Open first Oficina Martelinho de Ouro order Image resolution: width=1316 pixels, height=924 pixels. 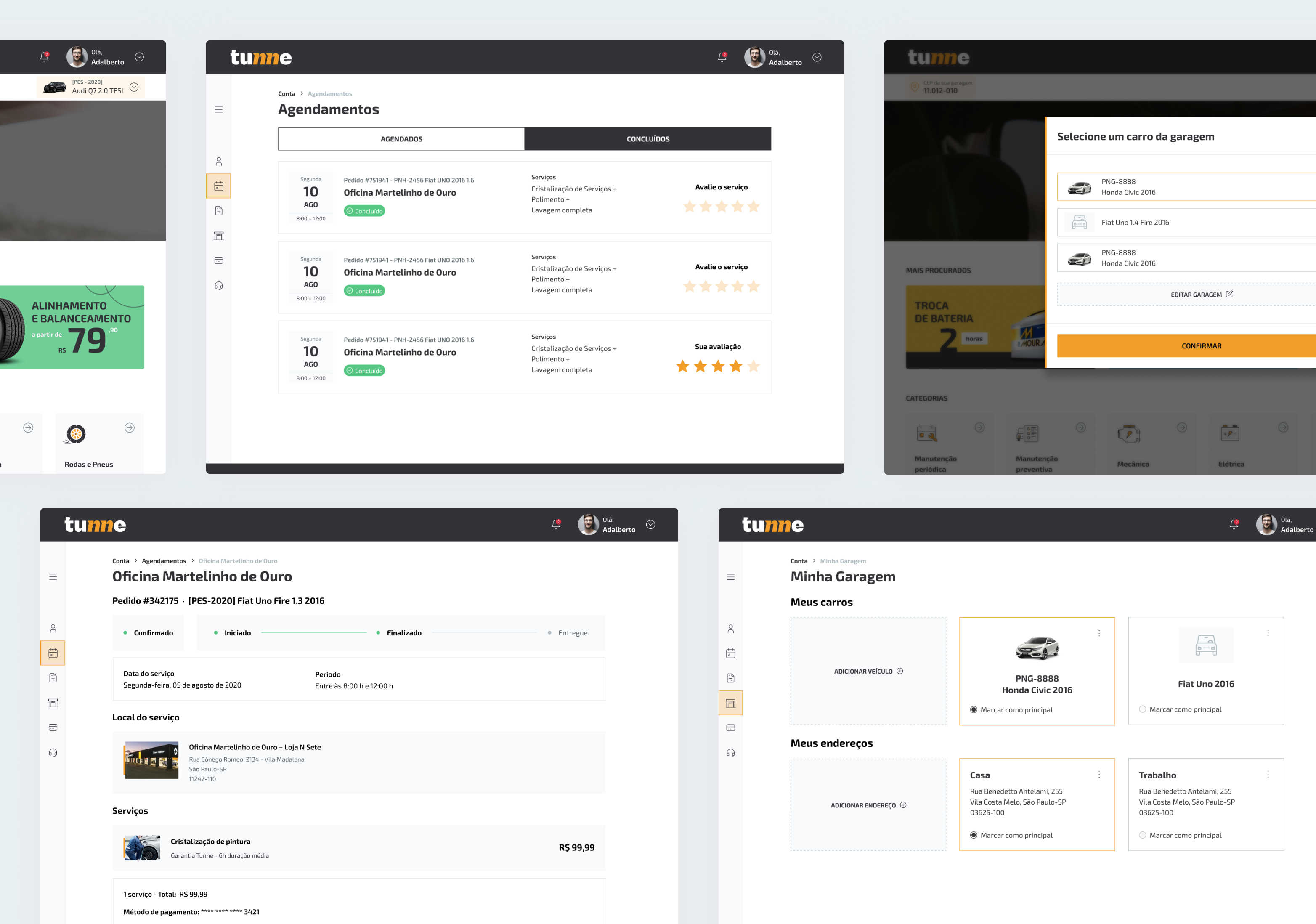click(x=525, y=197)
